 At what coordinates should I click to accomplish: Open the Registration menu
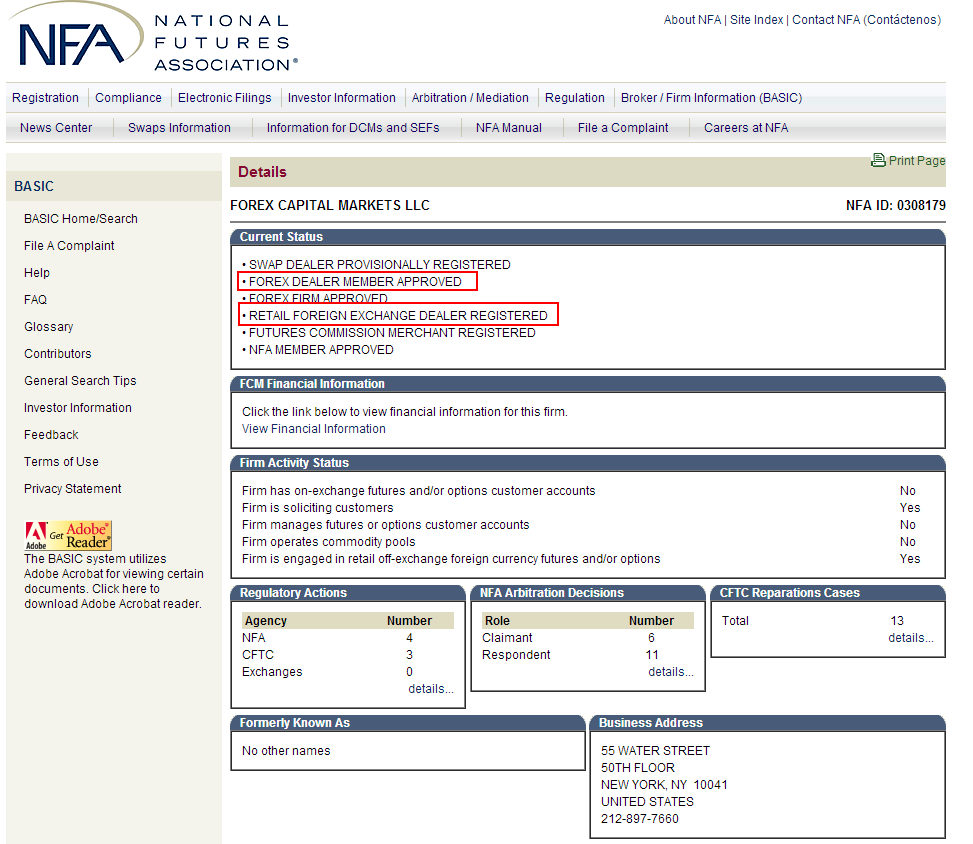click(45, 98)
